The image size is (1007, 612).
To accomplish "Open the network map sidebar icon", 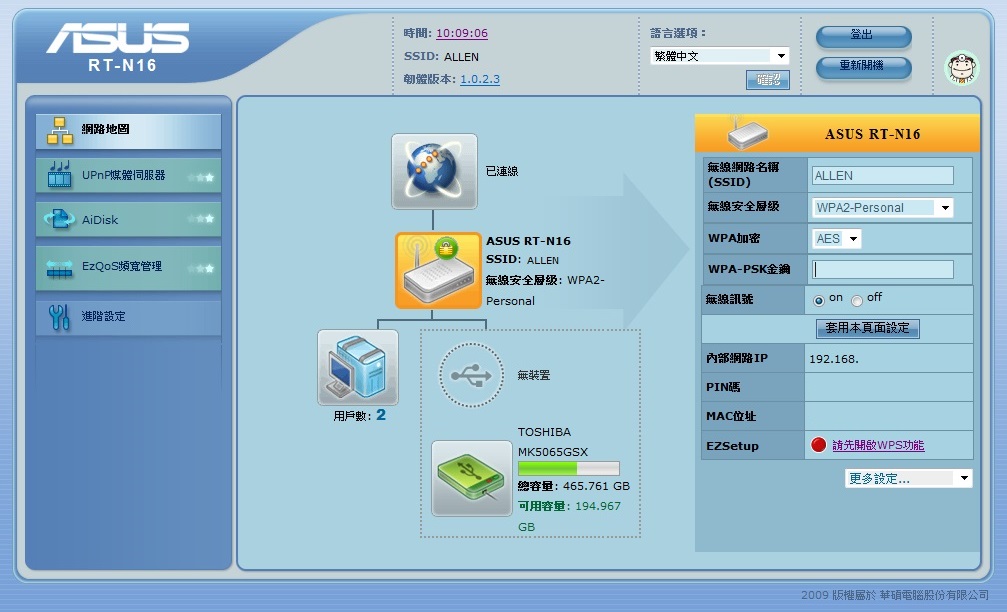I will point(60,131).
